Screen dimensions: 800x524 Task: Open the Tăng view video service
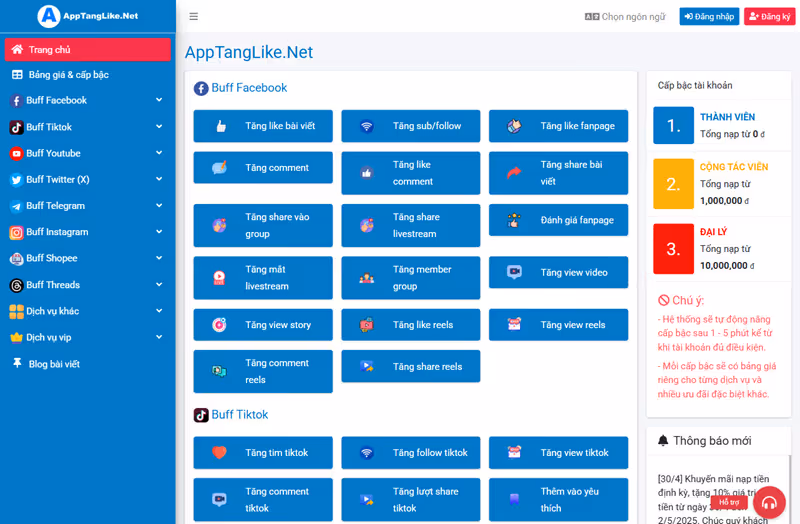pos(558,272)
